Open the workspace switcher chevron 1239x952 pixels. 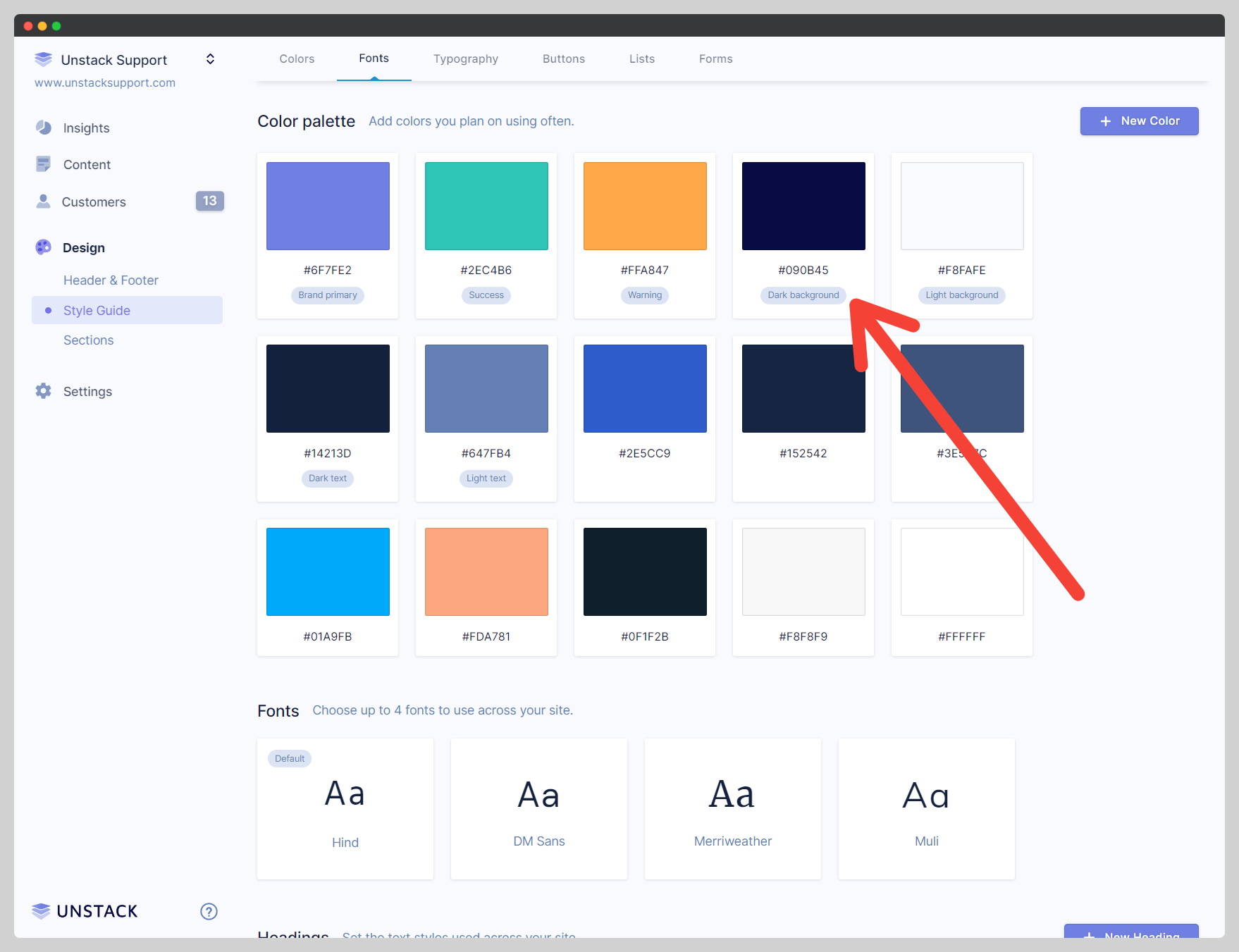pyautogui.click(x=209, y=59)
